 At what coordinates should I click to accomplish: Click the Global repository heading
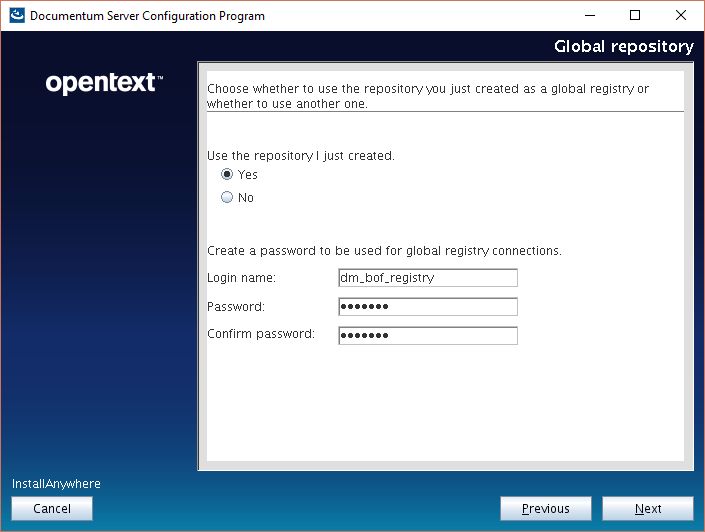click(623, 47)
